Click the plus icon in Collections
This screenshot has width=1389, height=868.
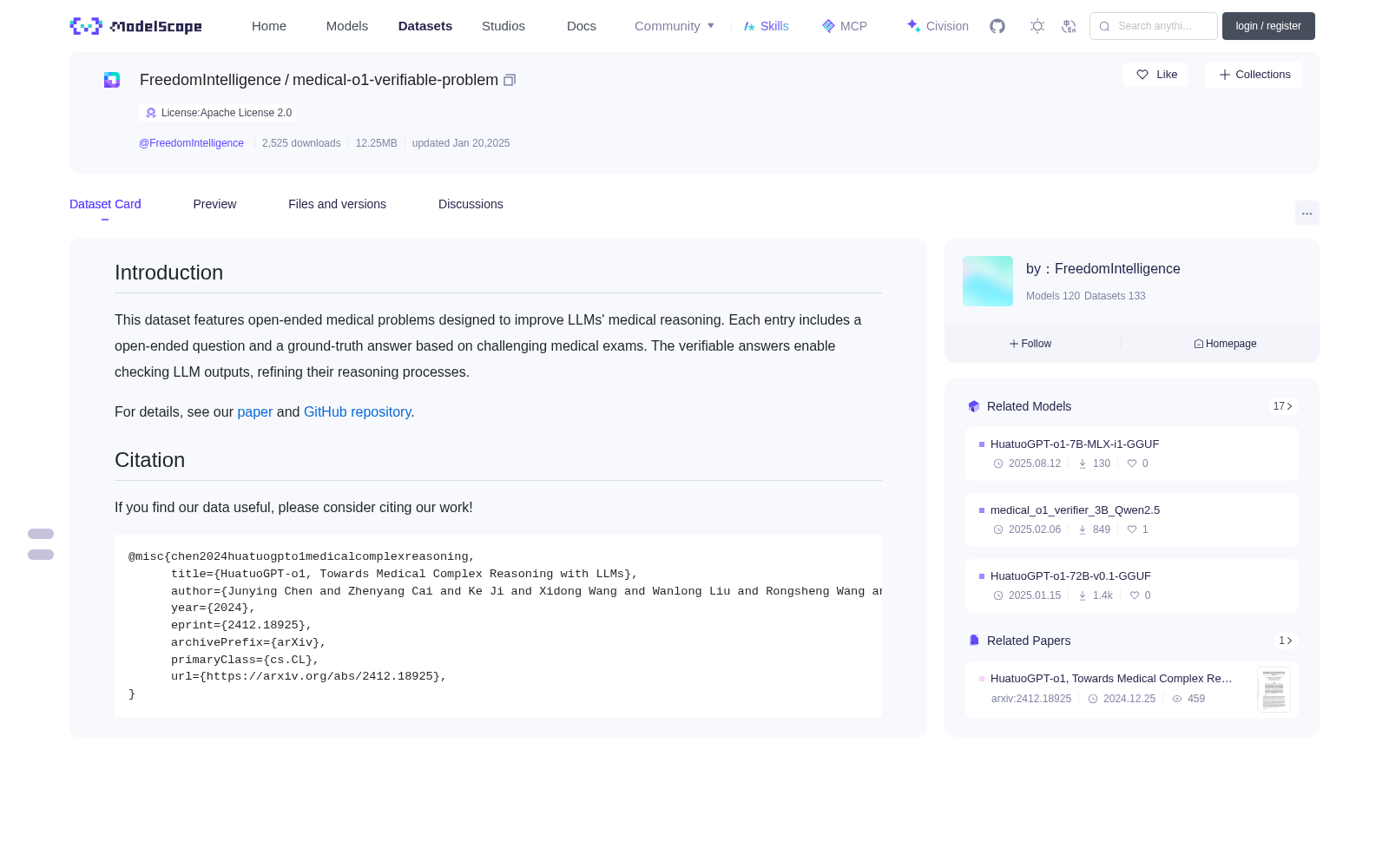coord(1225,75)
